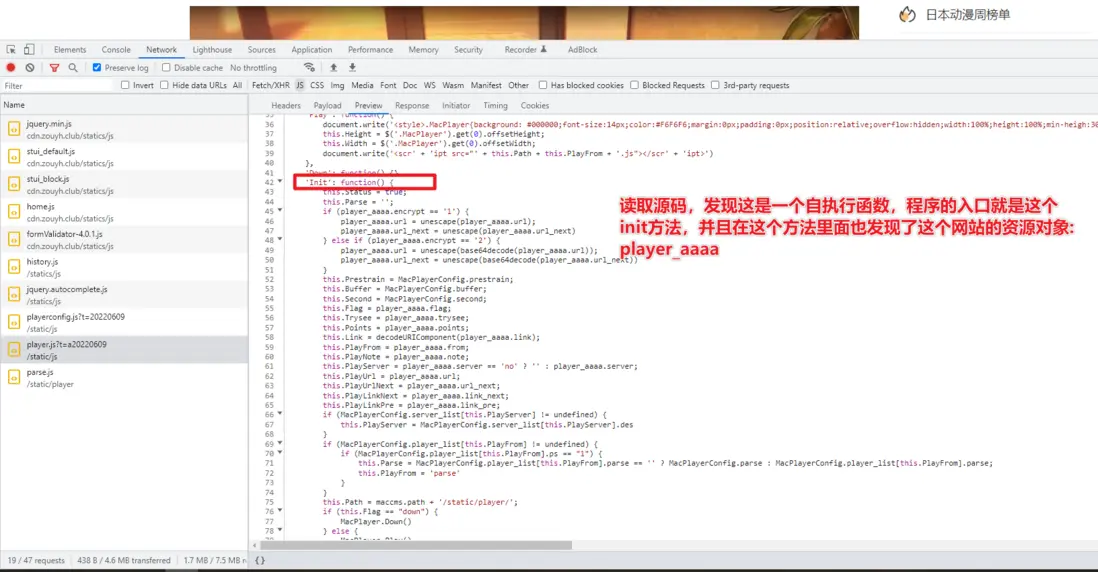
Task: Toggle the device toolbar icon
Action: pos(29,50)
